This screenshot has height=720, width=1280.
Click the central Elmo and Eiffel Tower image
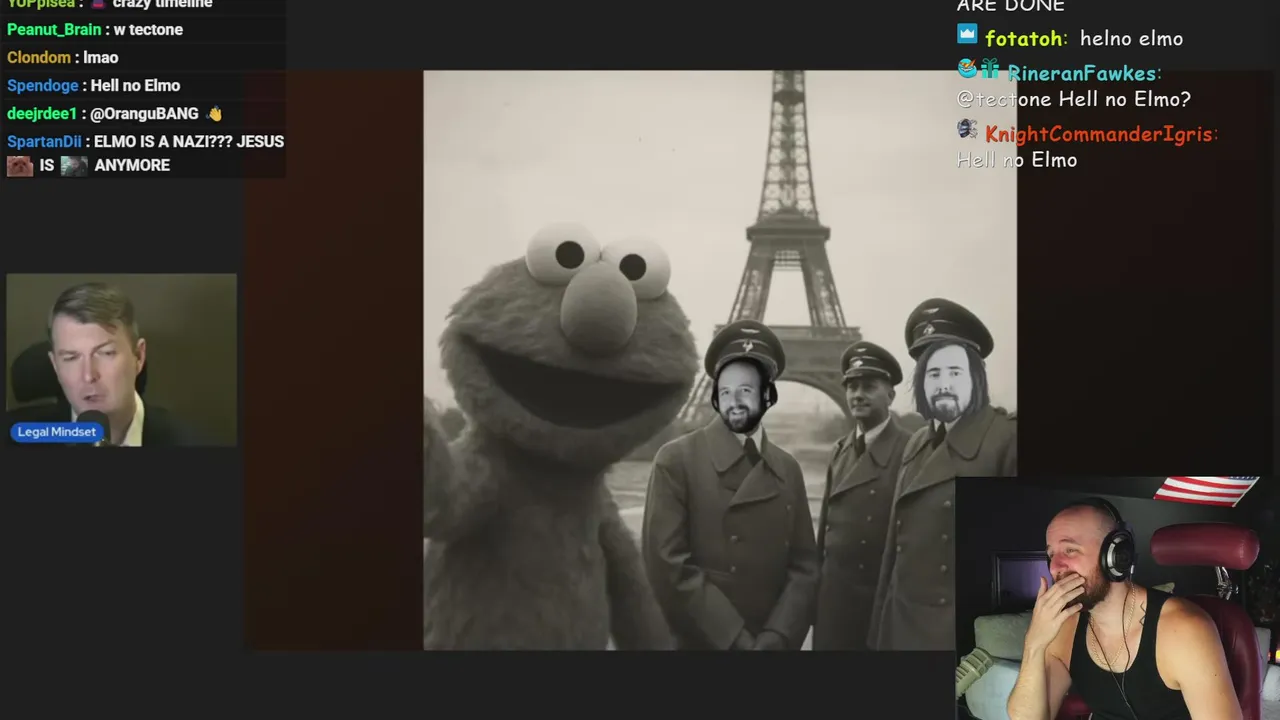click(x=720, y=360)
